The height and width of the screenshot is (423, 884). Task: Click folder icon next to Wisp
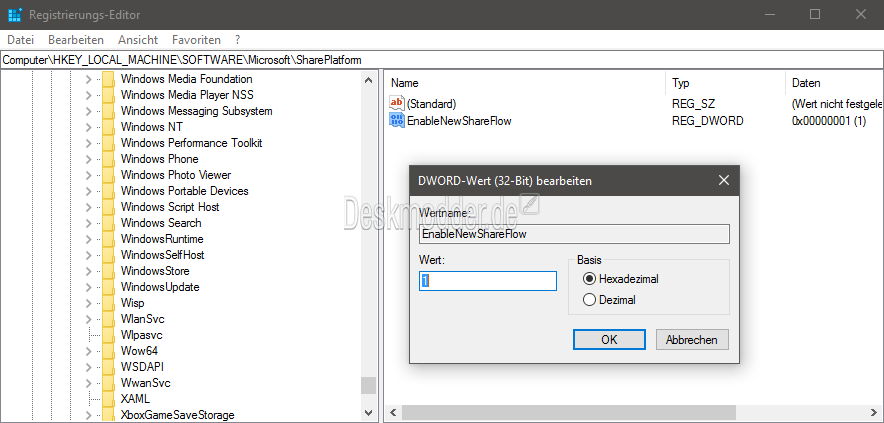pos(108,303)
